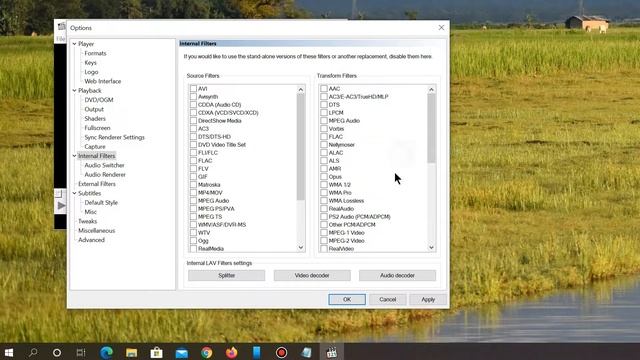Click play button in player window
Screen dimensions: 640x360
tap(61, 206)
